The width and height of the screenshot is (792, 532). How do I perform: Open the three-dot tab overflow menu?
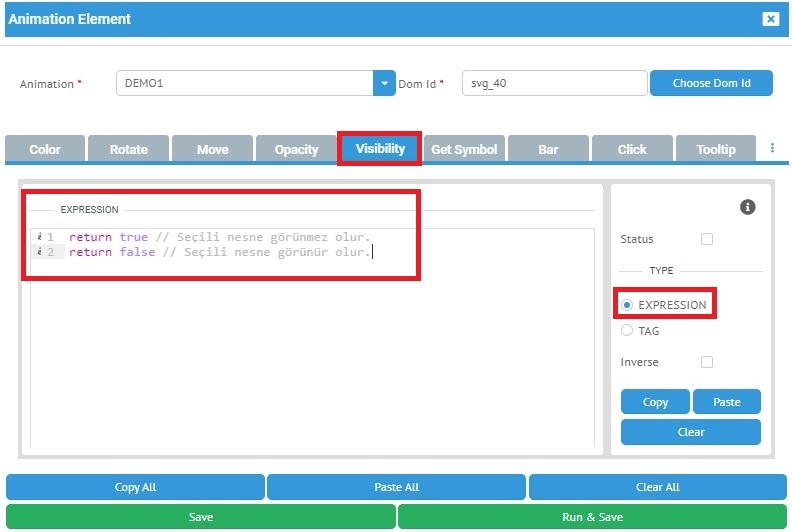772,148
